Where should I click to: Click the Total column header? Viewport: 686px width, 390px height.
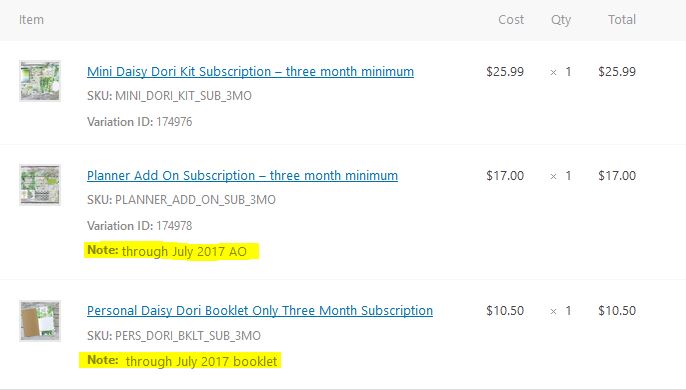622,20
